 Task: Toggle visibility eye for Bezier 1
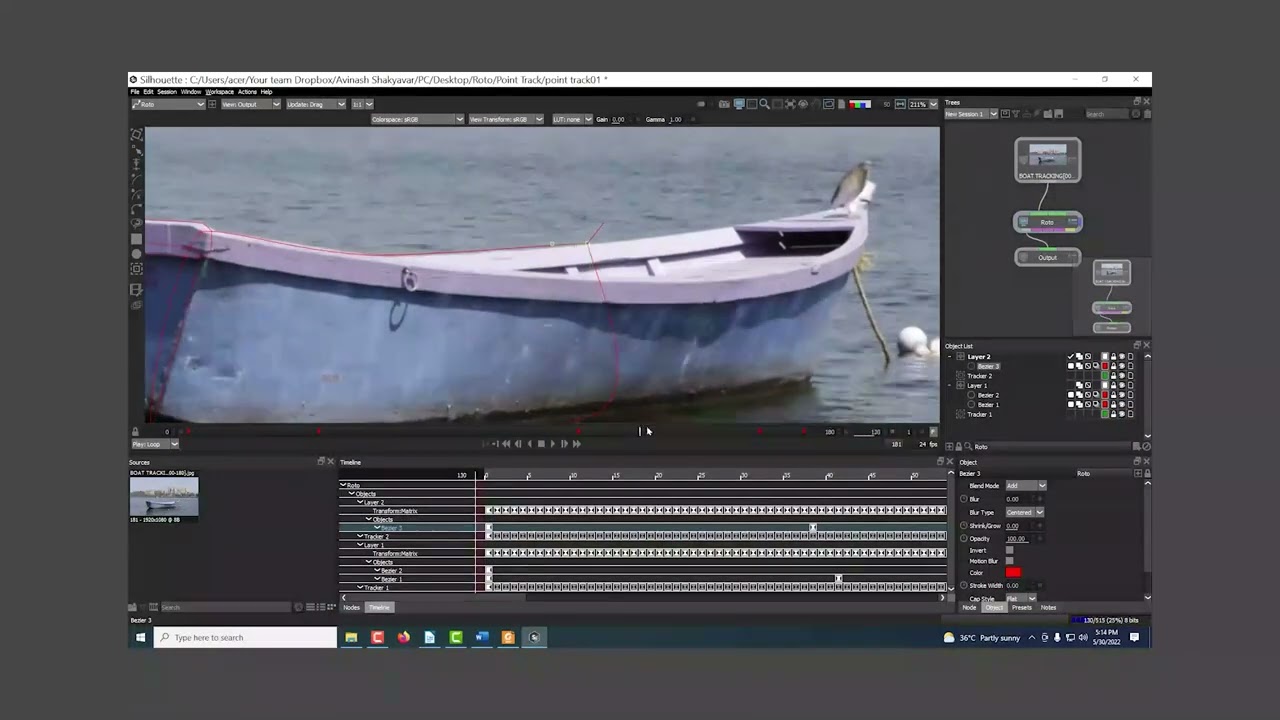(1122, 404)
